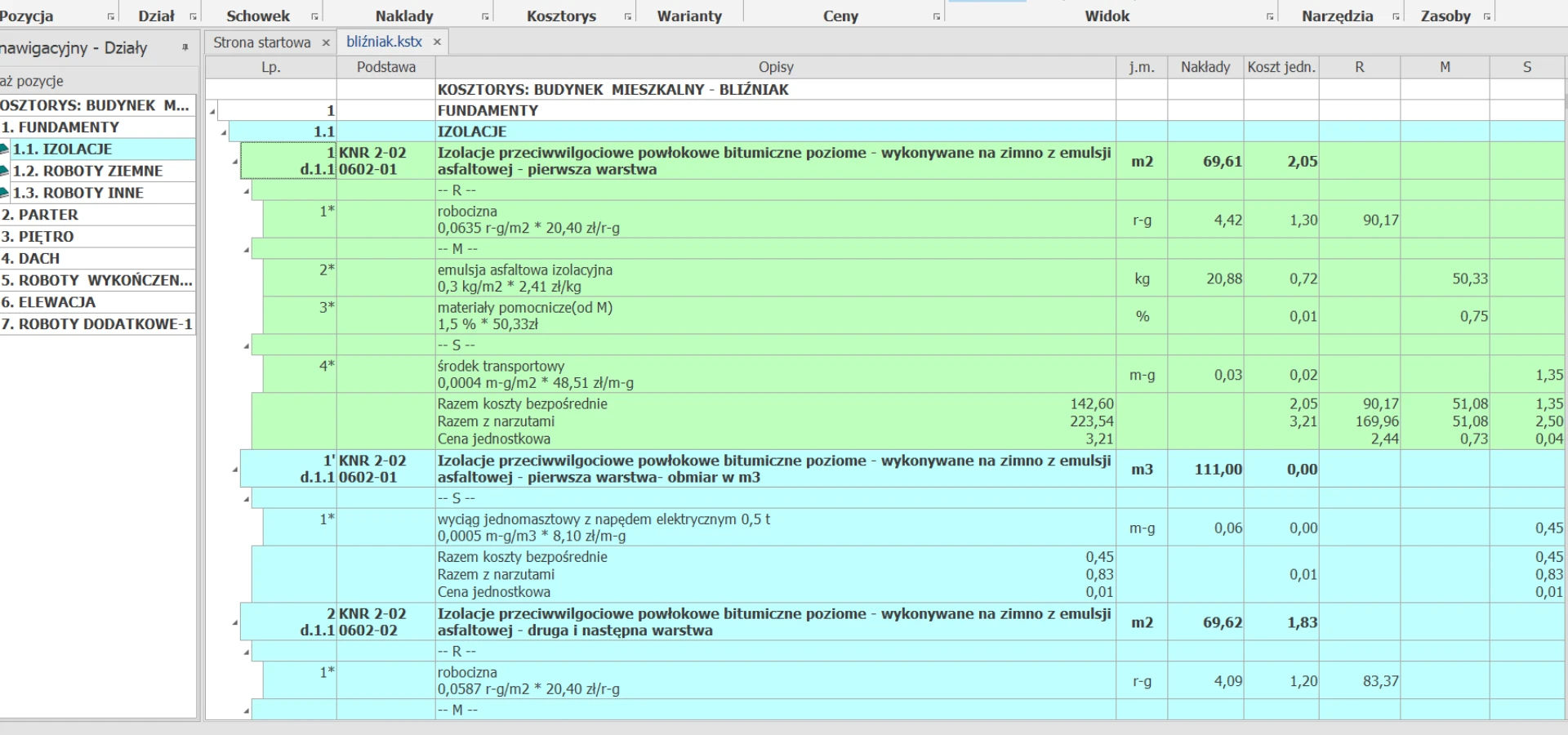This screenshot has height=735, width=1568.
Task: Open the Dział group dialog launcher
Action: [x=193, y=16]
